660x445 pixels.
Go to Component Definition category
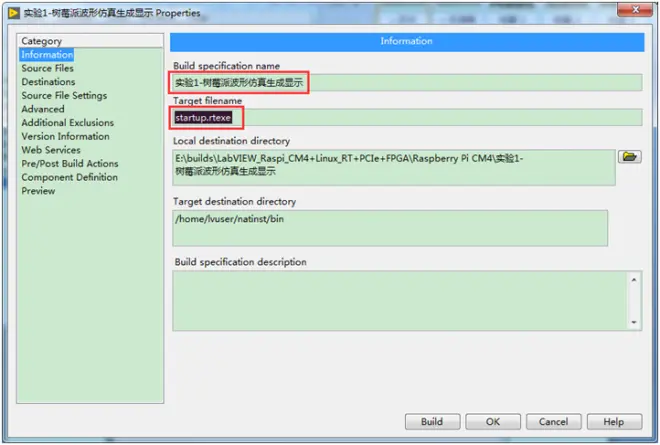[69, 177]
